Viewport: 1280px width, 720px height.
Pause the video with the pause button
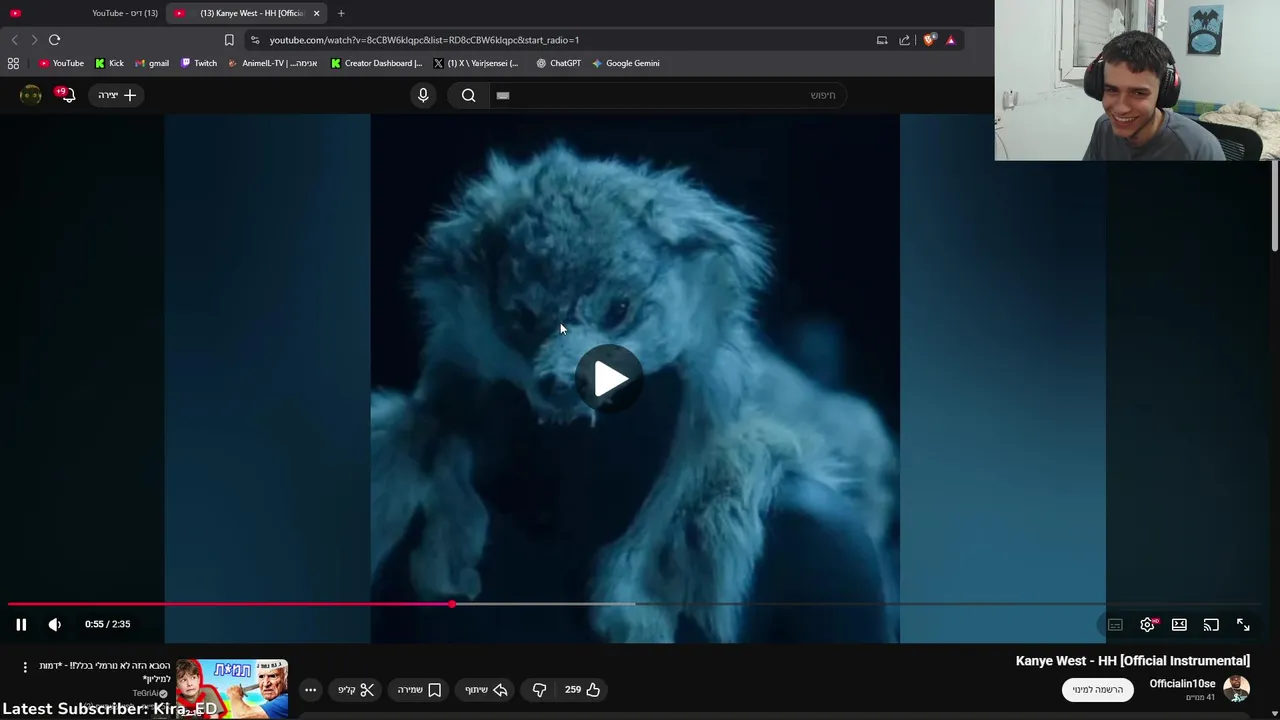pyautogui.click(x=21, y=624)
